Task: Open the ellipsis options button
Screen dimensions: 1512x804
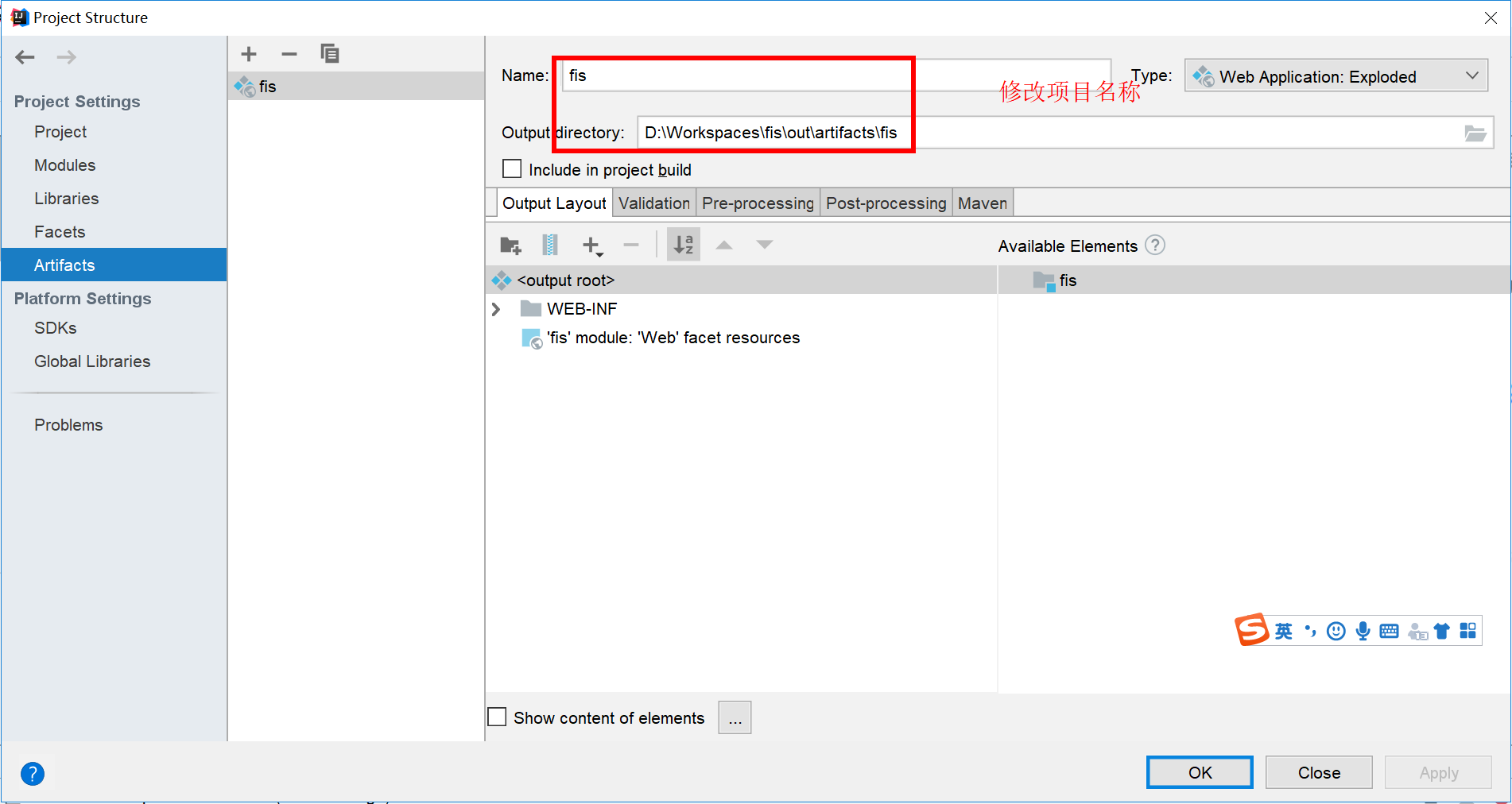Action: click(735, 717)
